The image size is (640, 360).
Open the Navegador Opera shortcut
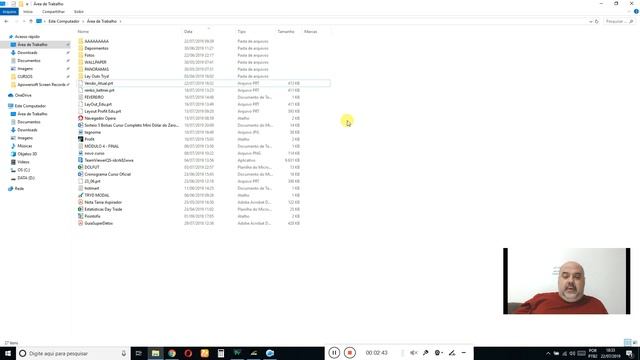(100, 118)
